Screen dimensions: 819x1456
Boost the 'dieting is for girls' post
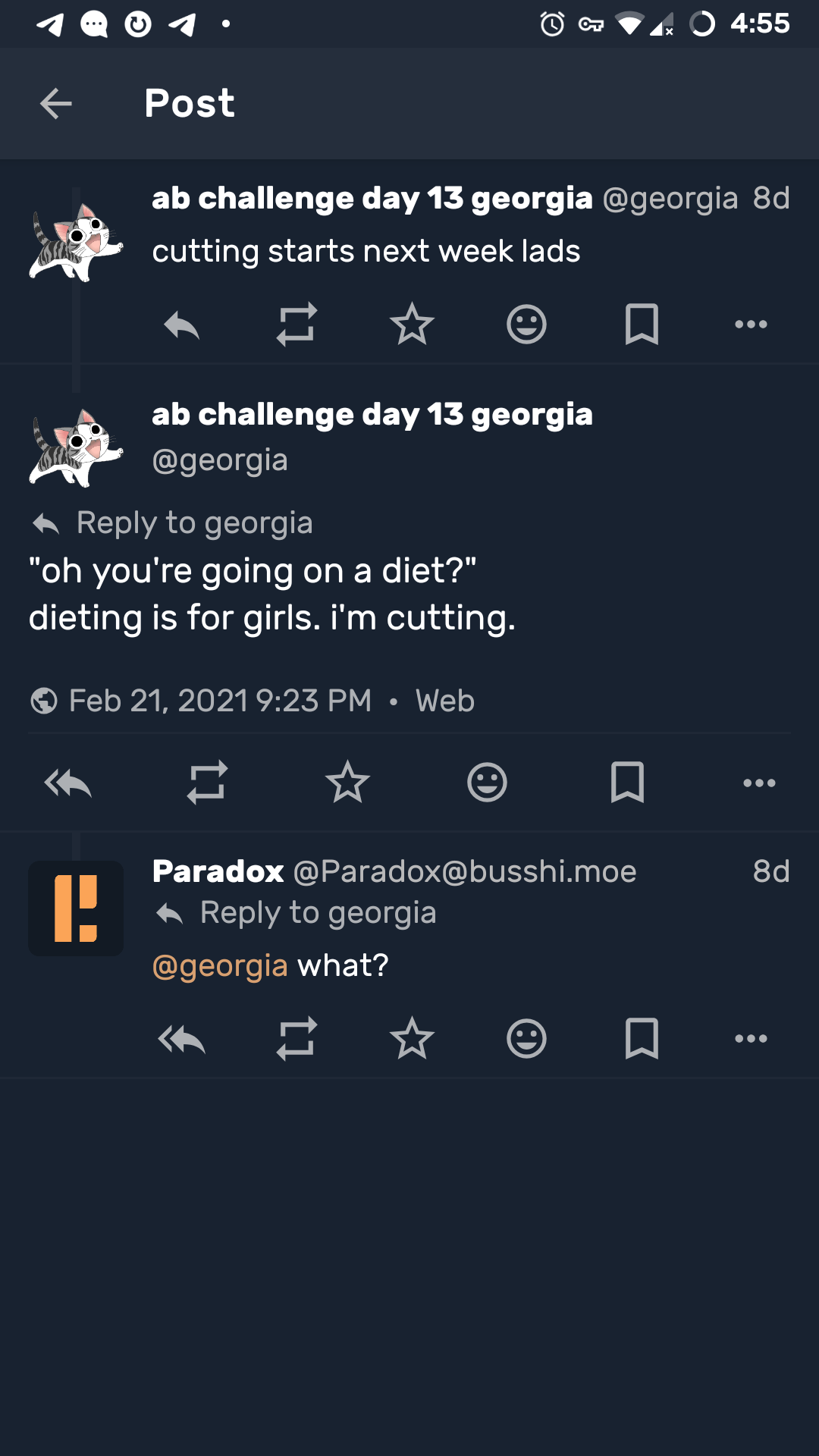pyautogui.click(x=207, y=783)
